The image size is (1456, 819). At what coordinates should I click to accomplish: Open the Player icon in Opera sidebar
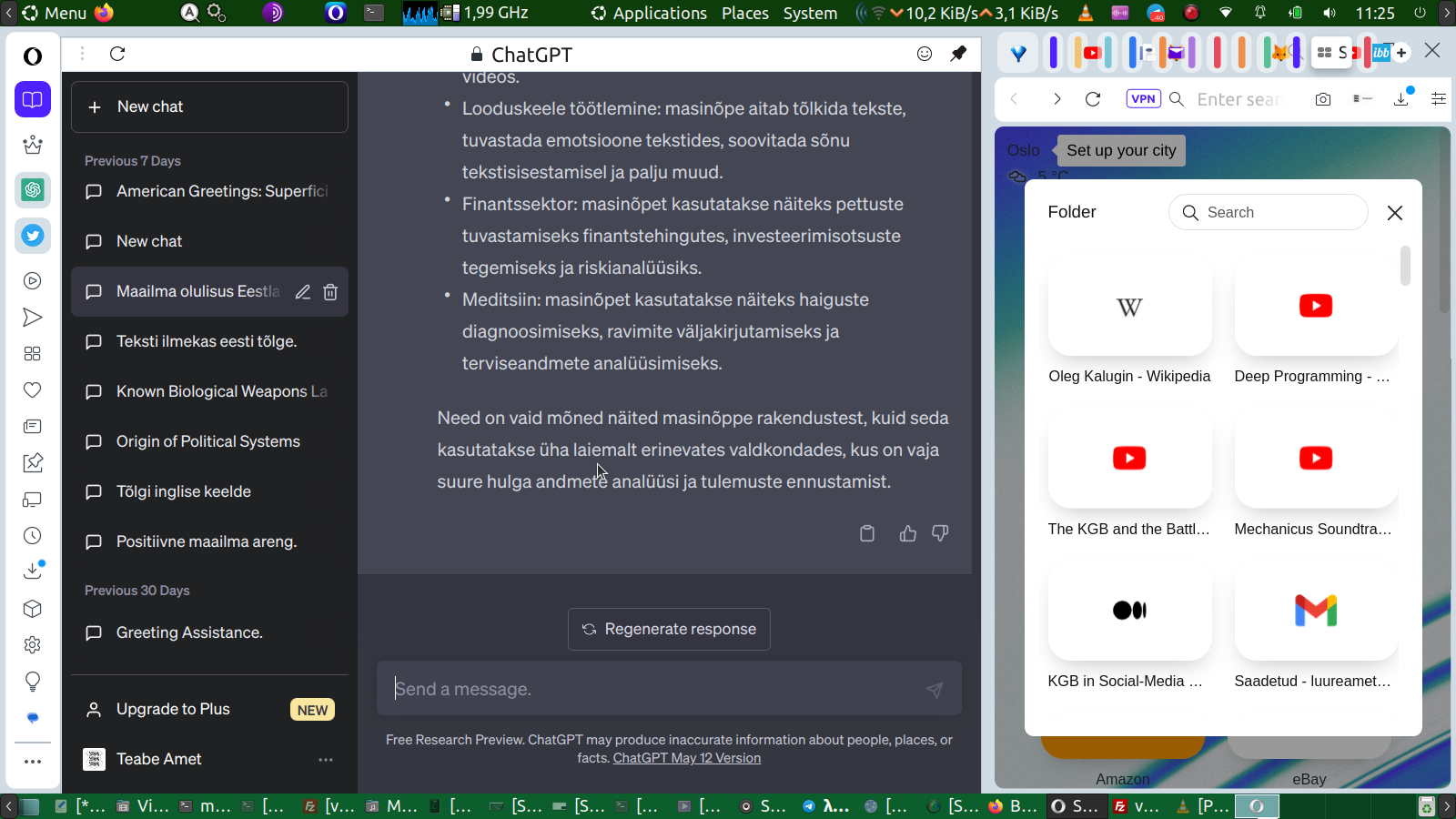coord(33,281)
